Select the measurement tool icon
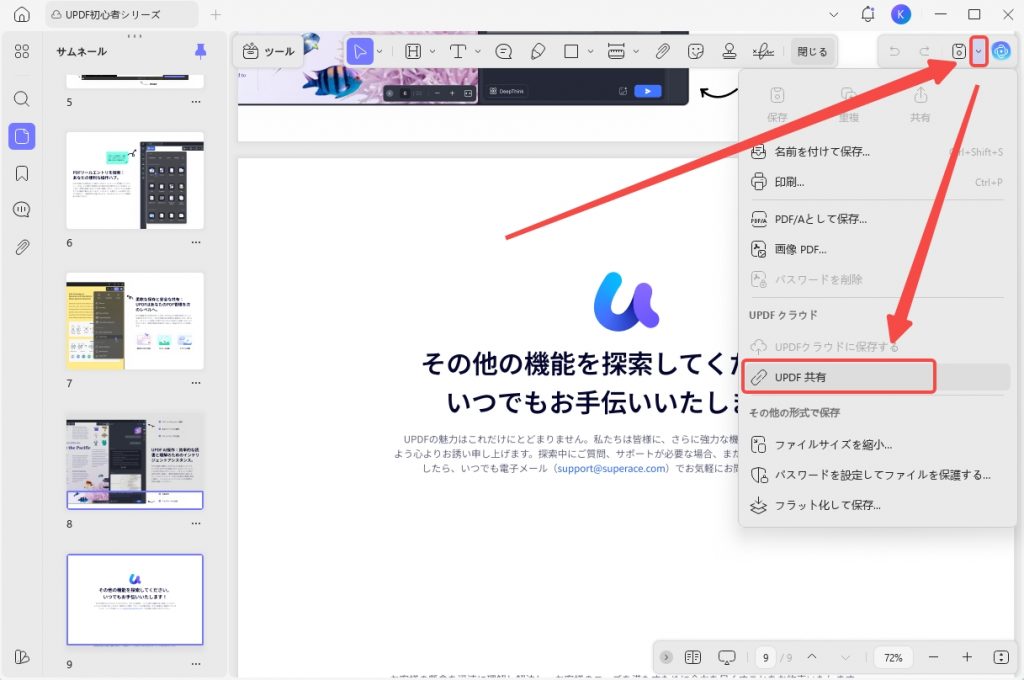This screenshot has width=1024, height=680. [616, 52]
